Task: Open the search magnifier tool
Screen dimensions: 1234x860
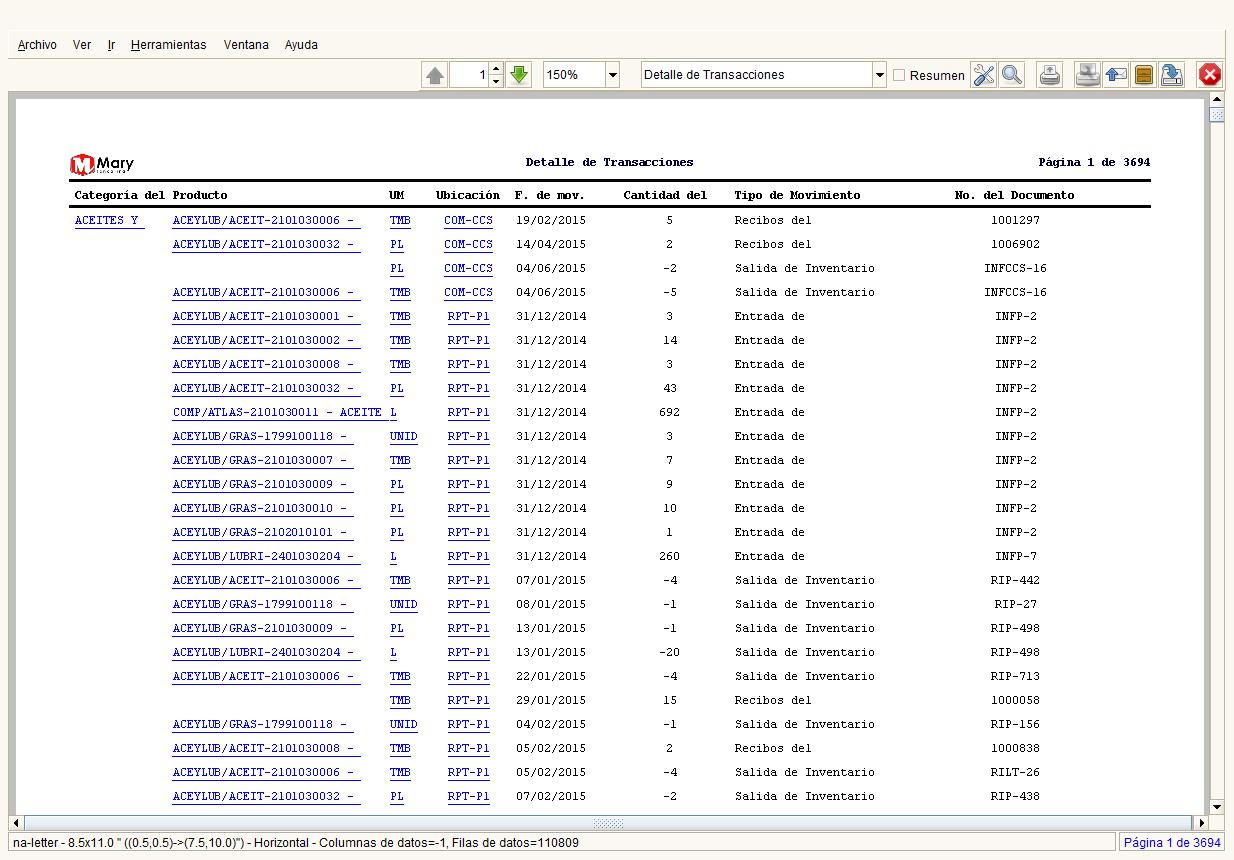Action: click(x=1012, y=75)
